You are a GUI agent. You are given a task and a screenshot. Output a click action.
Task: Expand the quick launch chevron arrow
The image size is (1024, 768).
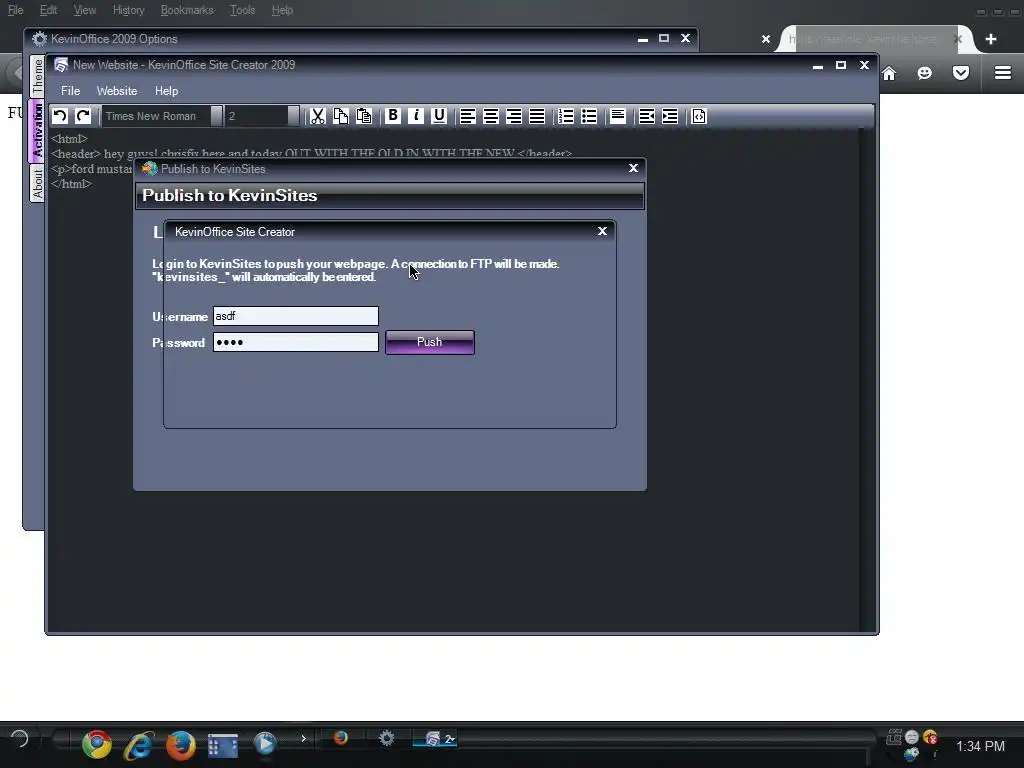point(303,739)
